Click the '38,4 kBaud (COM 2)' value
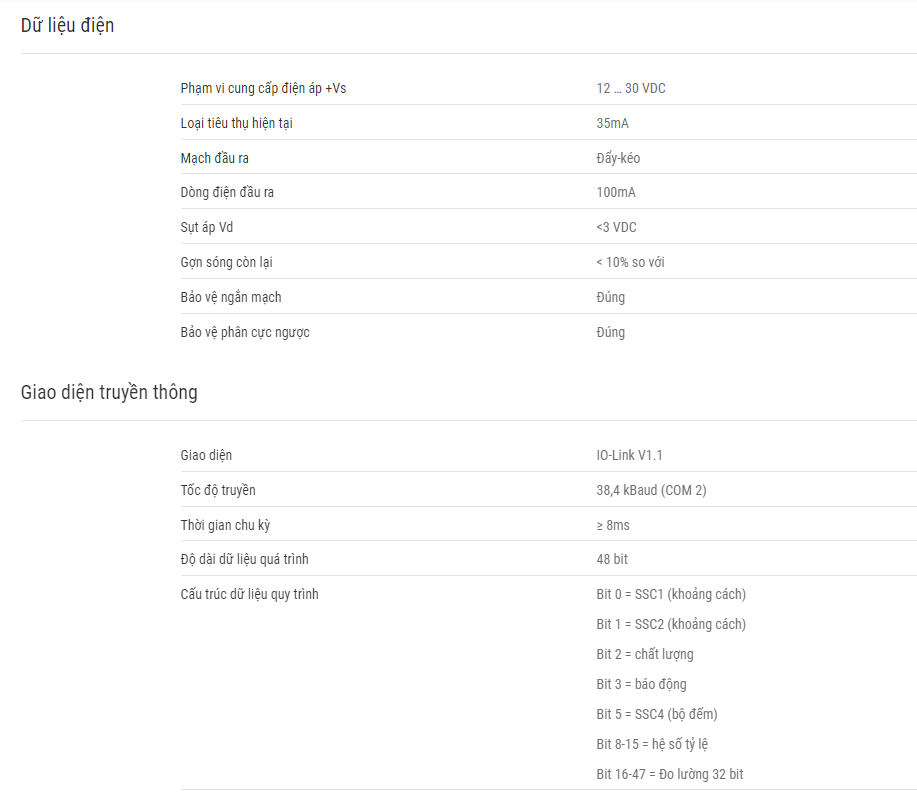917x792 pixels. click(x=651, y=490)
